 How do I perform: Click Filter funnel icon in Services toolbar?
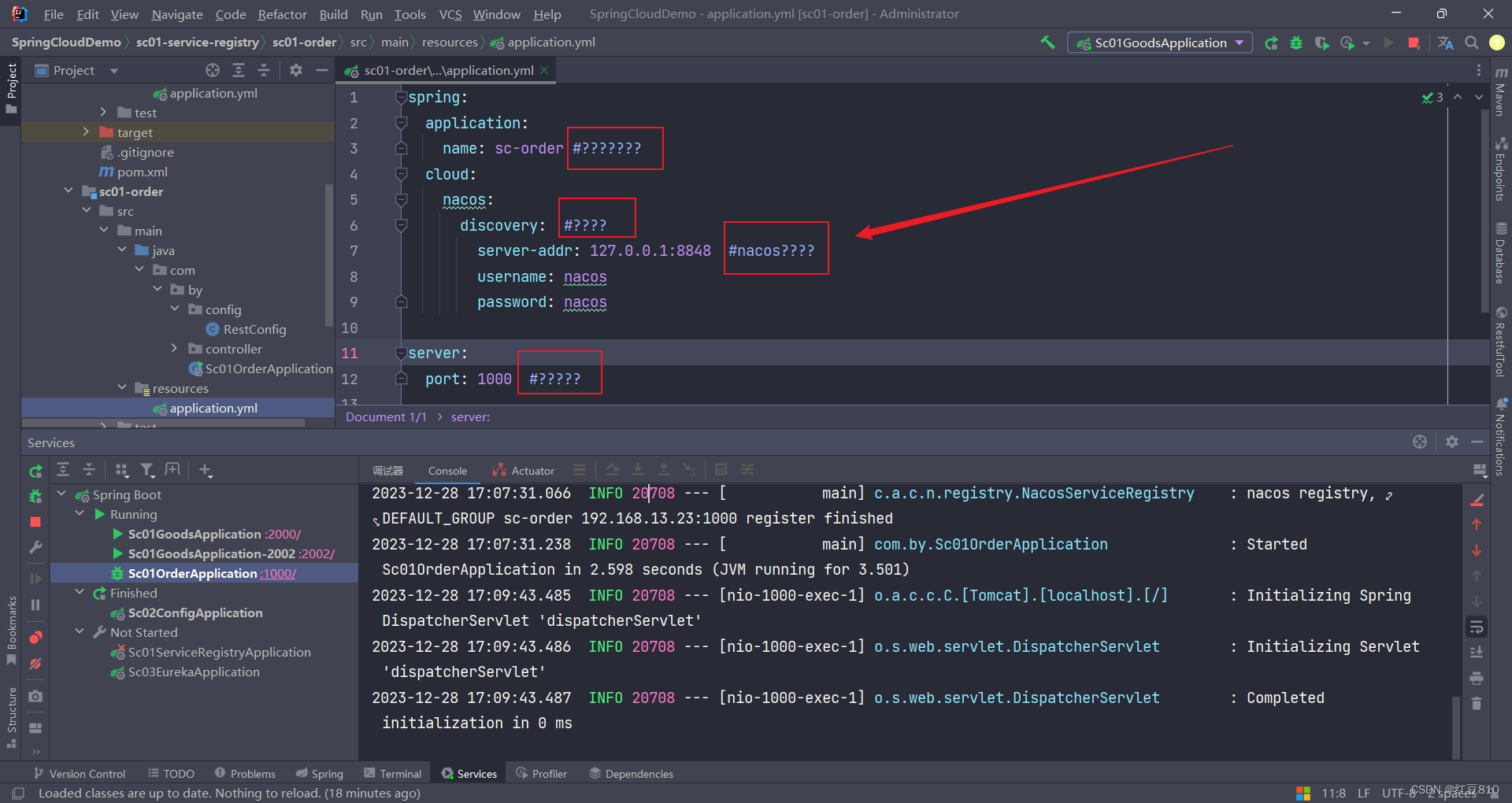point(147,470)
